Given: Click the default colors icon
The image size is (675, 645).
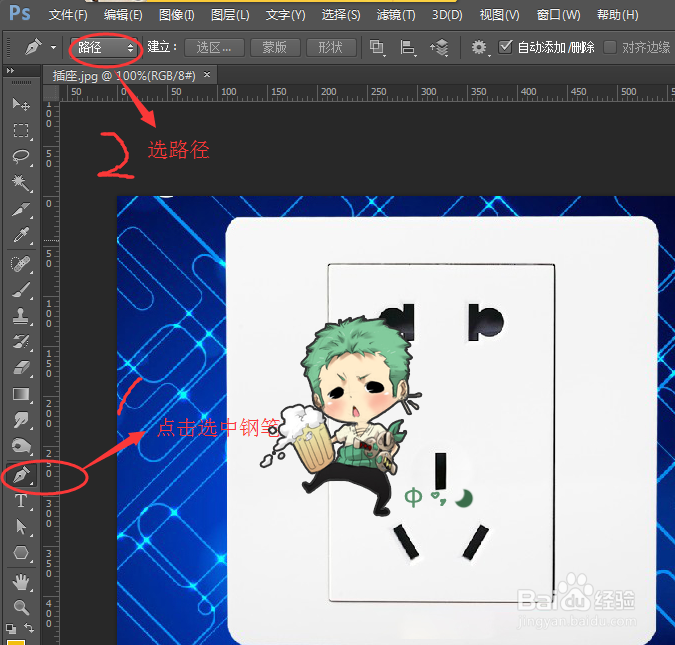Looking at the screenshot, I should [x=11, y=628].
